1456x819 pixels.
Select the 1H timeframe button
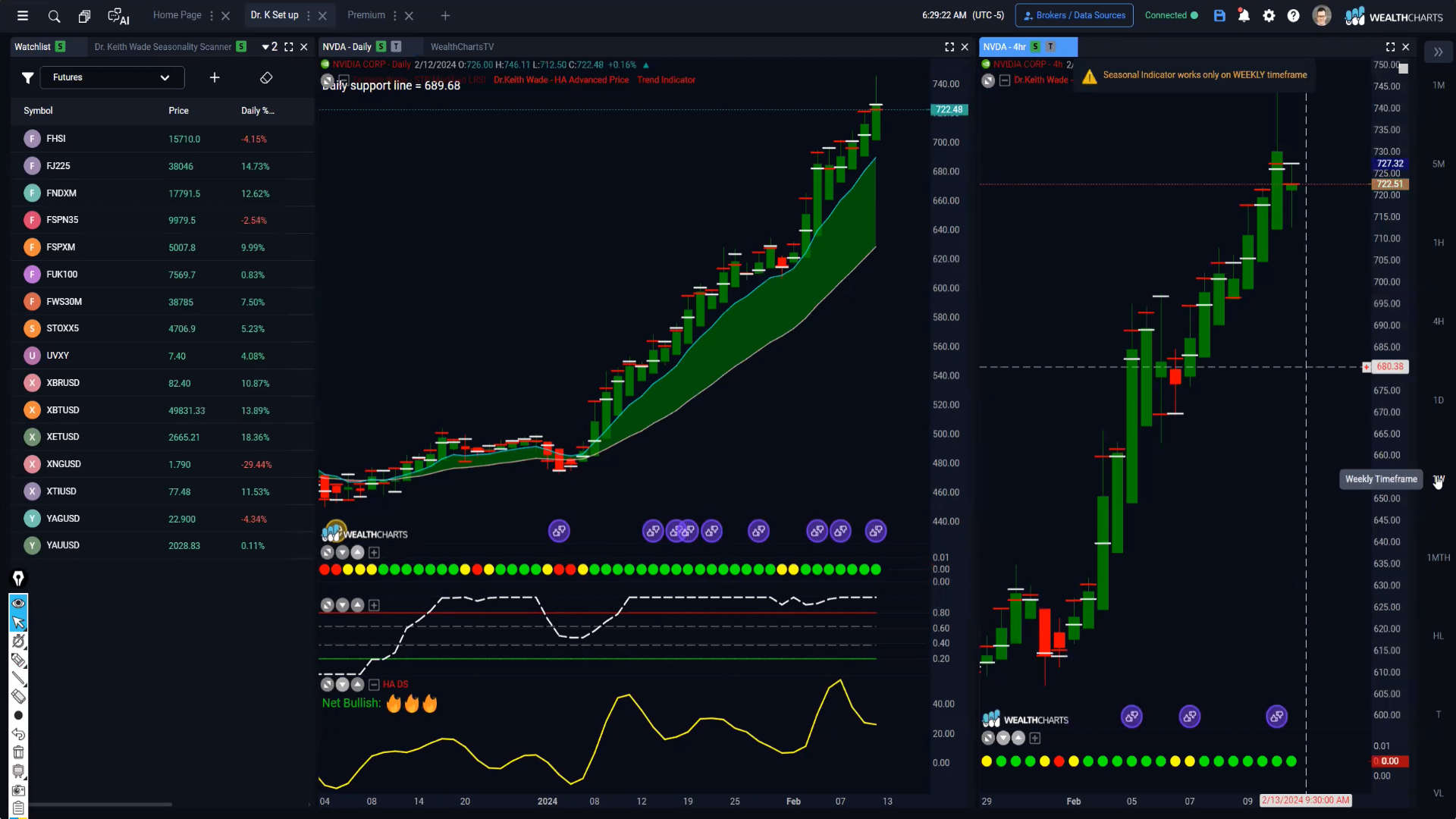pos(1439,243)
